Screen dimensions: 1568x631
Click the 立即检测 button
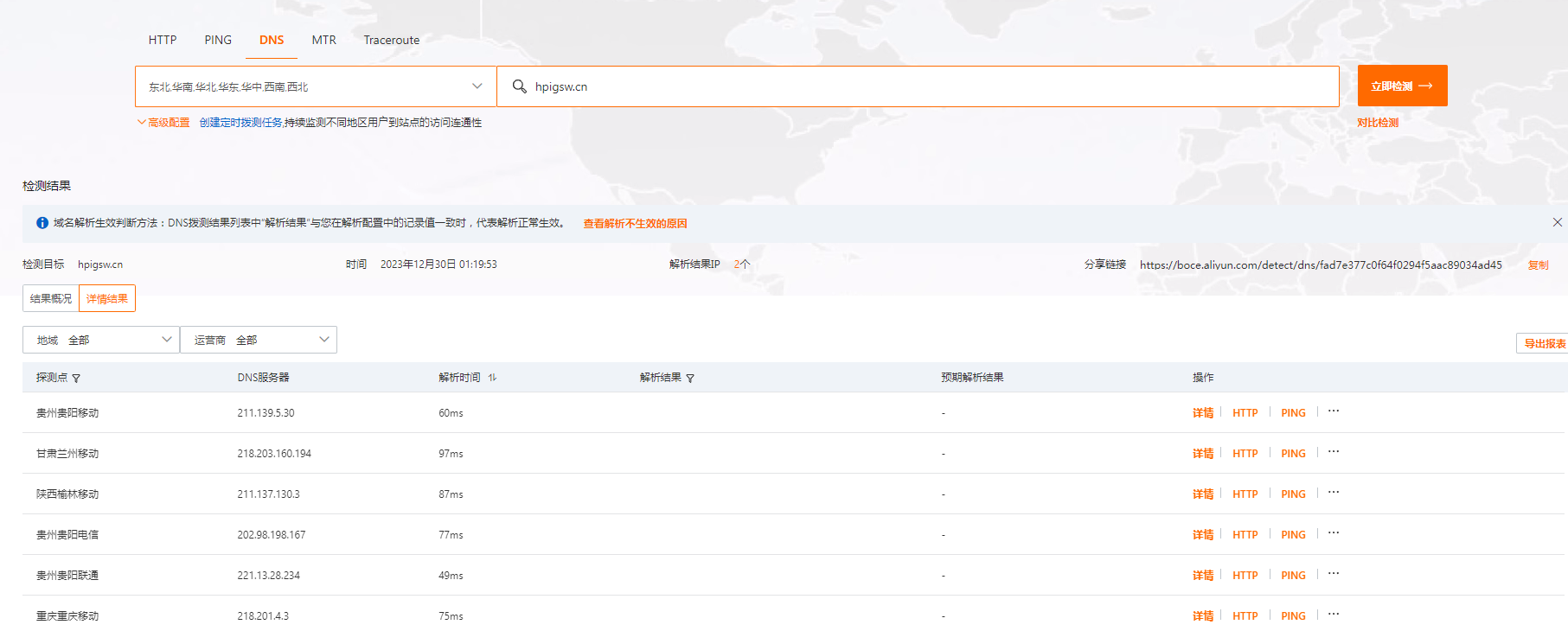[1402, 86]
